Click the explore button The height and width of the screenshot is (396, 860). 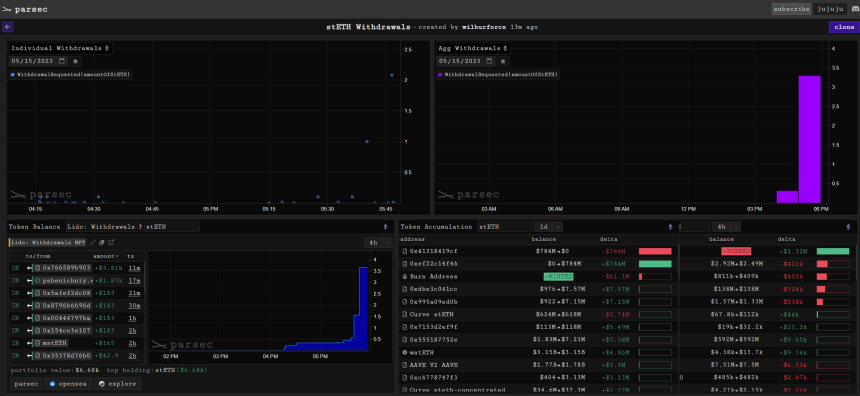click(117, 383)
